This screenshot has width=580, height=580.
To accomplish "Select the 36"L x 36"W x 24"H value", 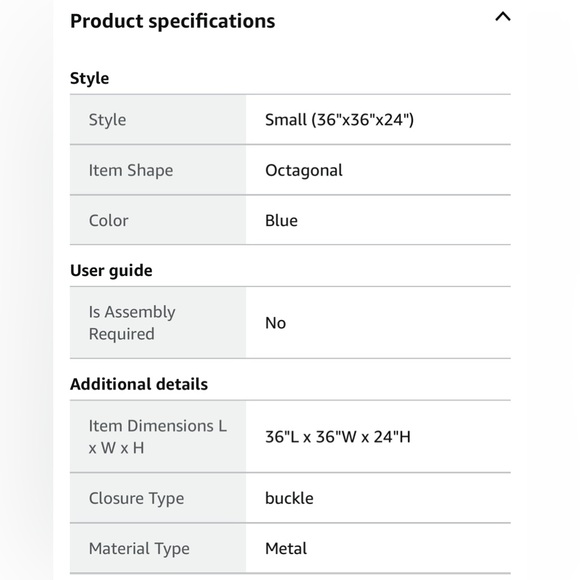I will pyautogui.click(x=338, y=437).
